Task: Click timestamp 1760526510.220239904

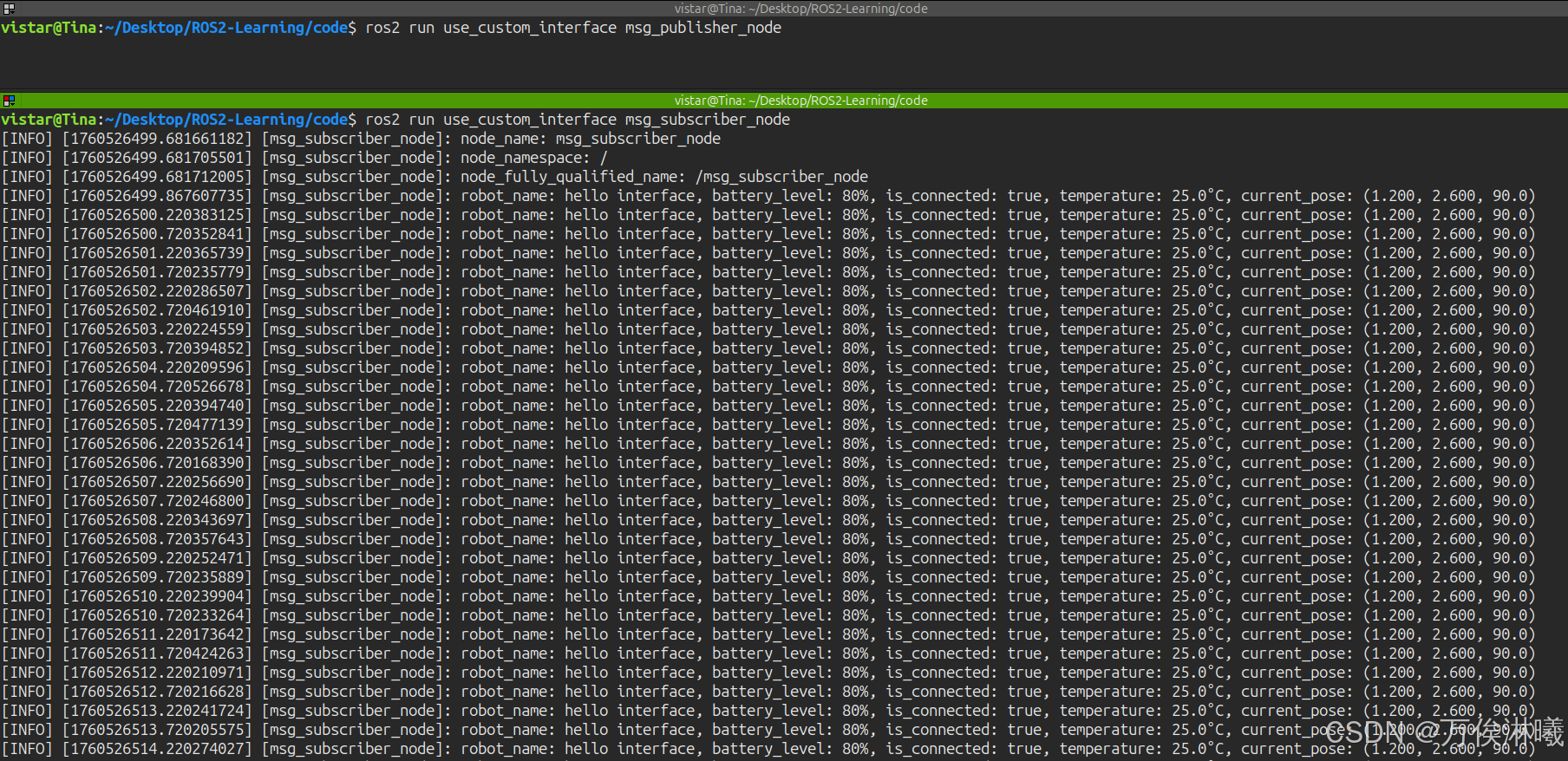Action: (157, 596)
